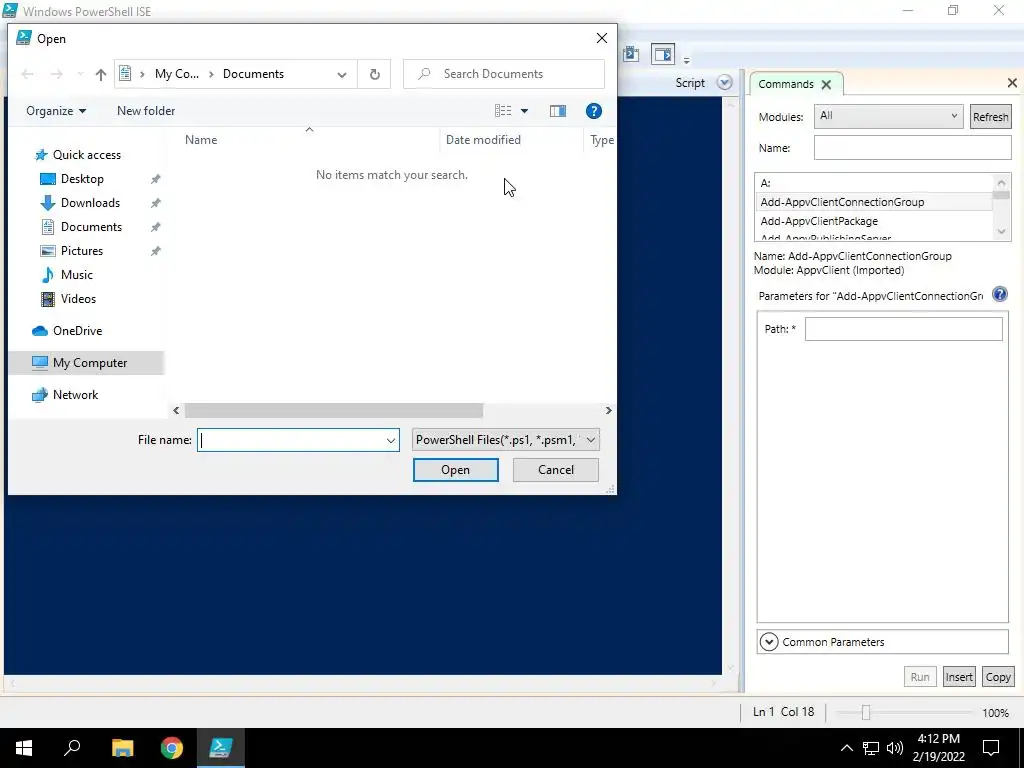Expand the address bar history dropdown

(x=342, y=74)
